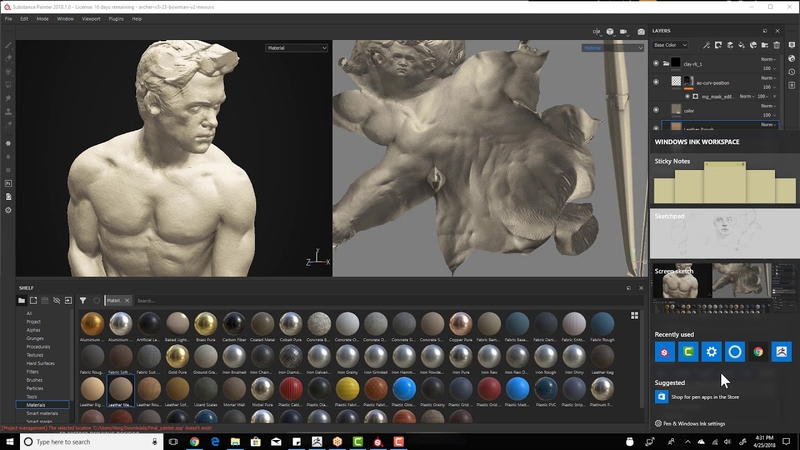Open the Window menu

65,19
